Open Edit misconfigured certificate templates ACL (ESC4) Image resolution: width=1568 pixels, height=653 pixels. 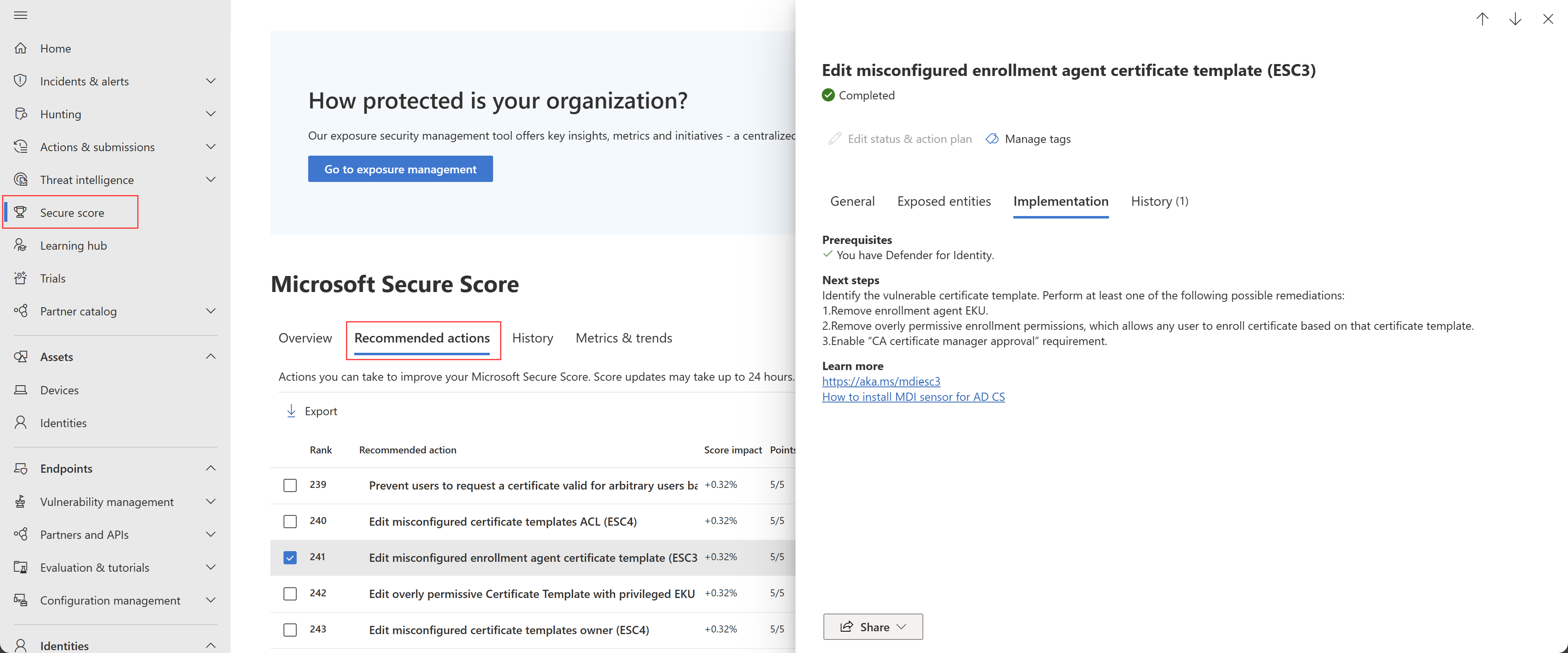pos(503,522)
